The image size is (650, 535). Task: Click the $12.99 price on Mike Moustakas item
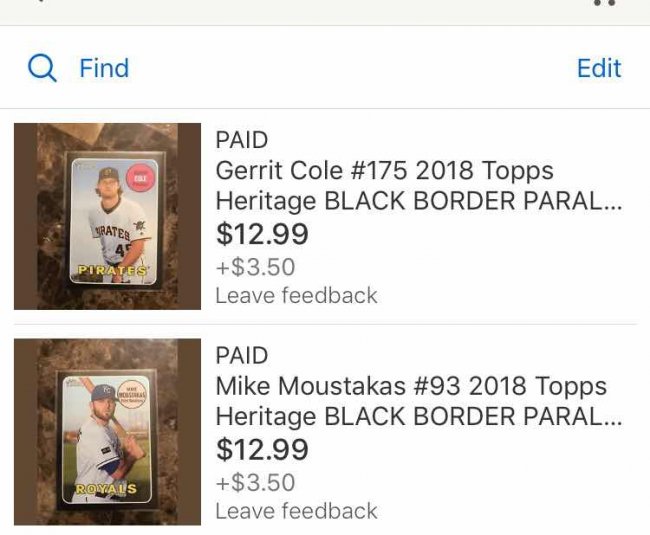(262, 450)
